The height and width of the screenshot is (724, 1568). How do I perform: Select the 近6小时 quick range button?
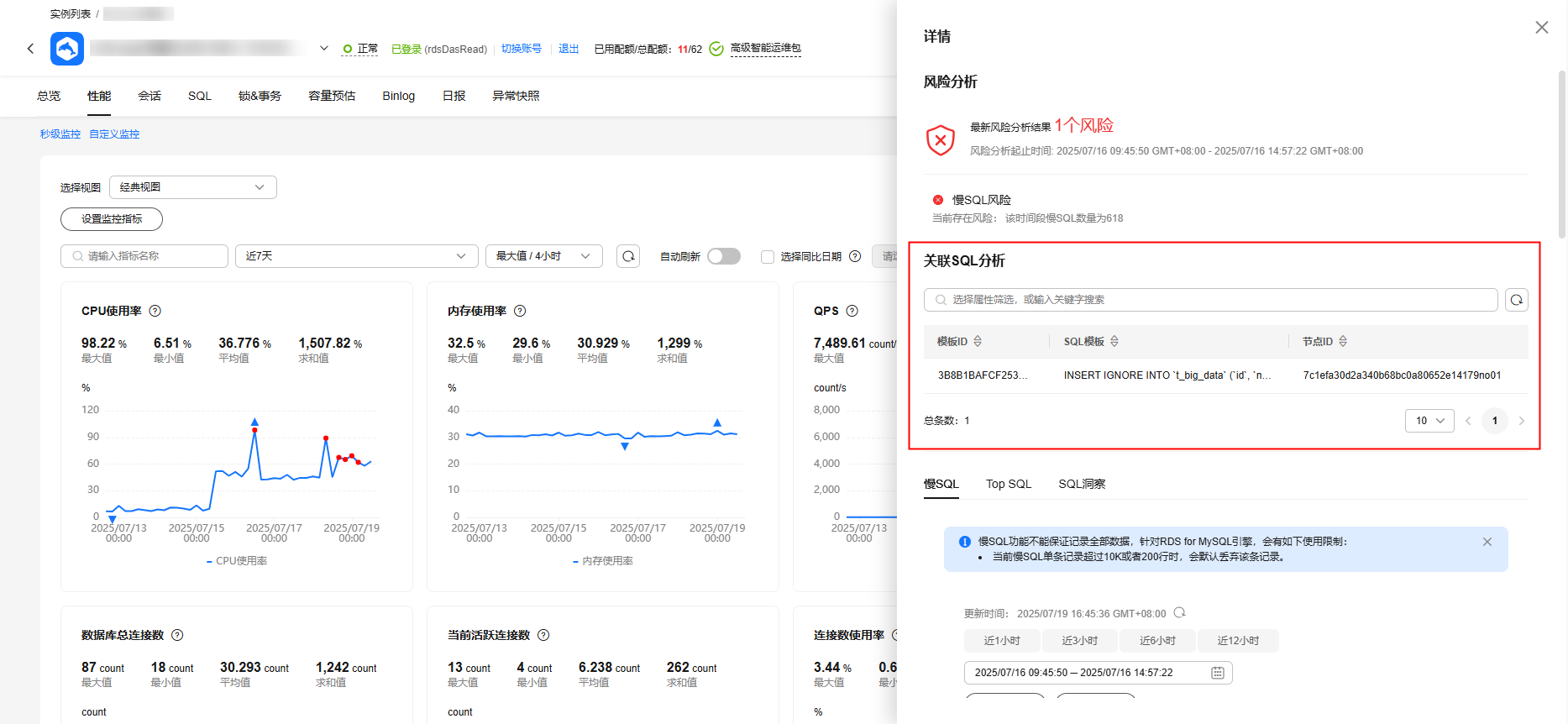click(x=1158, y=641)
